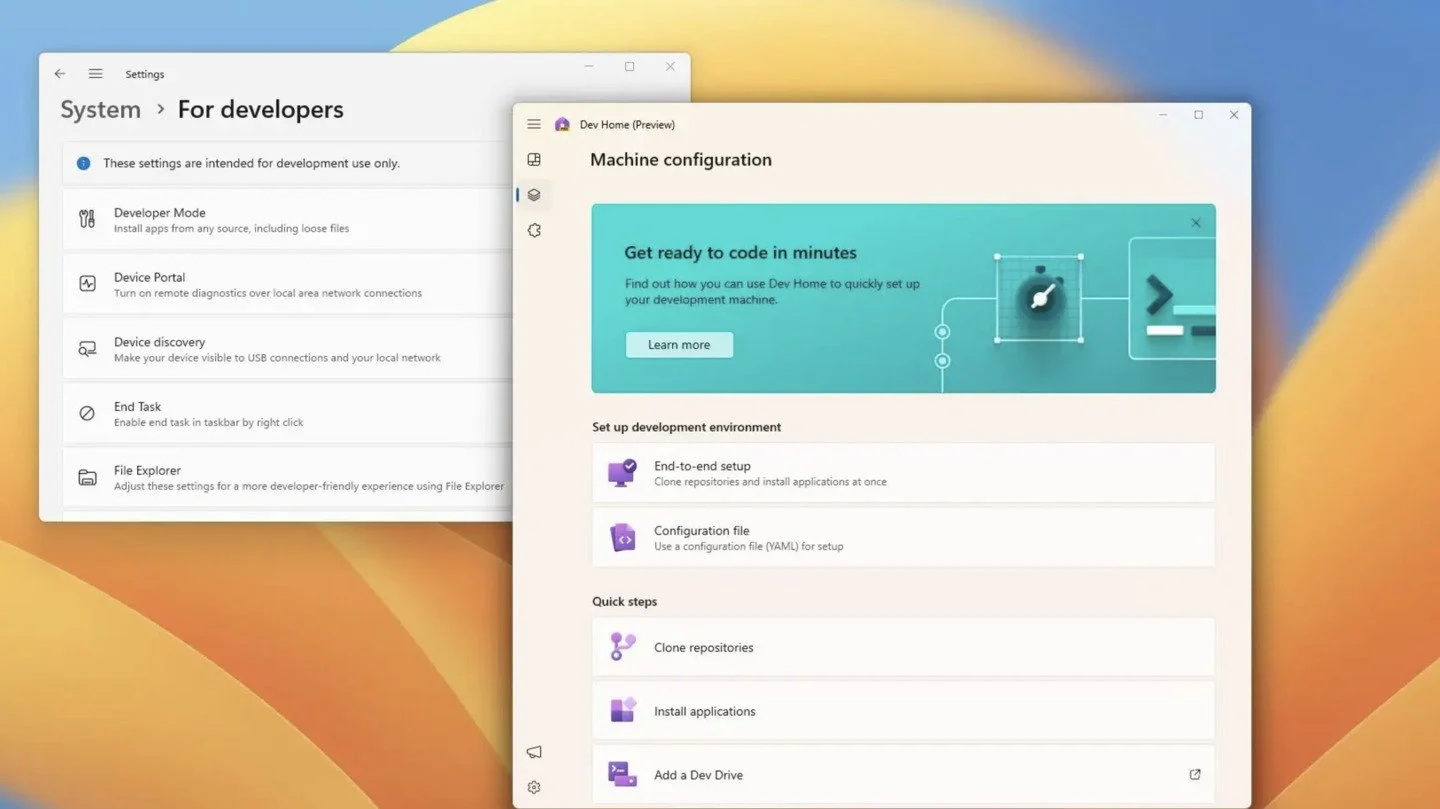
Task: Click "These settings are intended for development use only."
Action: pyautogui.click(x=251, y=163)
